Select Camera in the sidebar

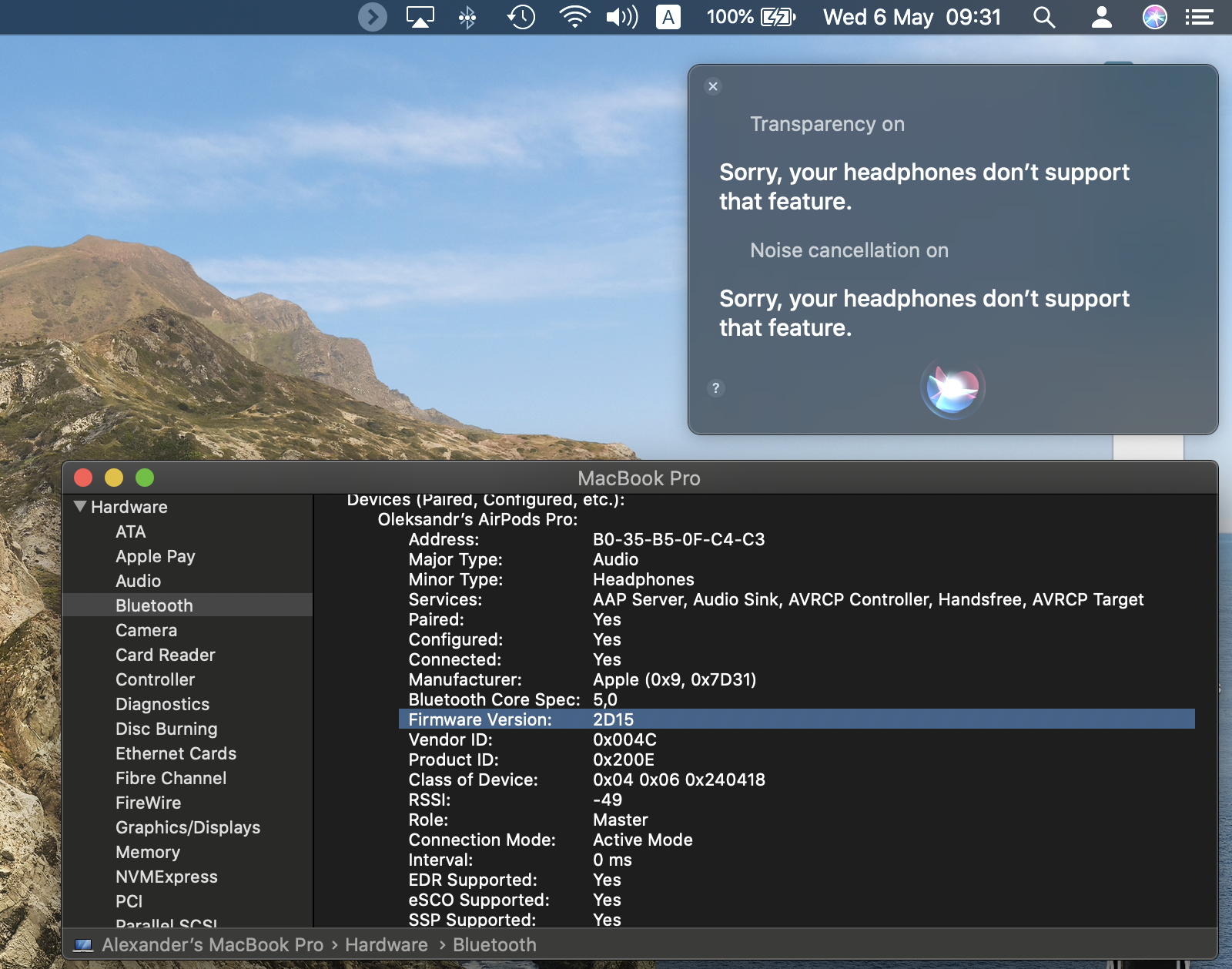(146, 630)
